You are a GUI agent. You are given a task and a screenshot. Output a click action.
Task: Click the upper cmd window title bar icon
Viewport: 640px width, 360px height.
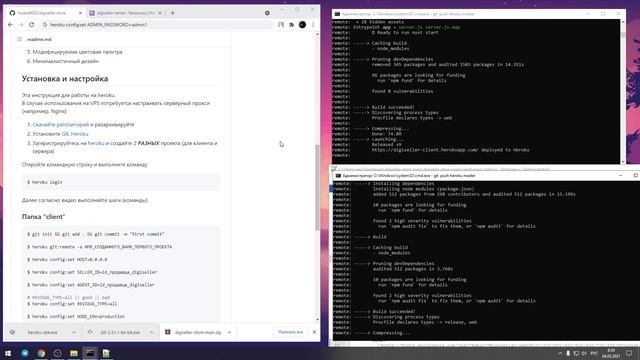click(337, 14)
